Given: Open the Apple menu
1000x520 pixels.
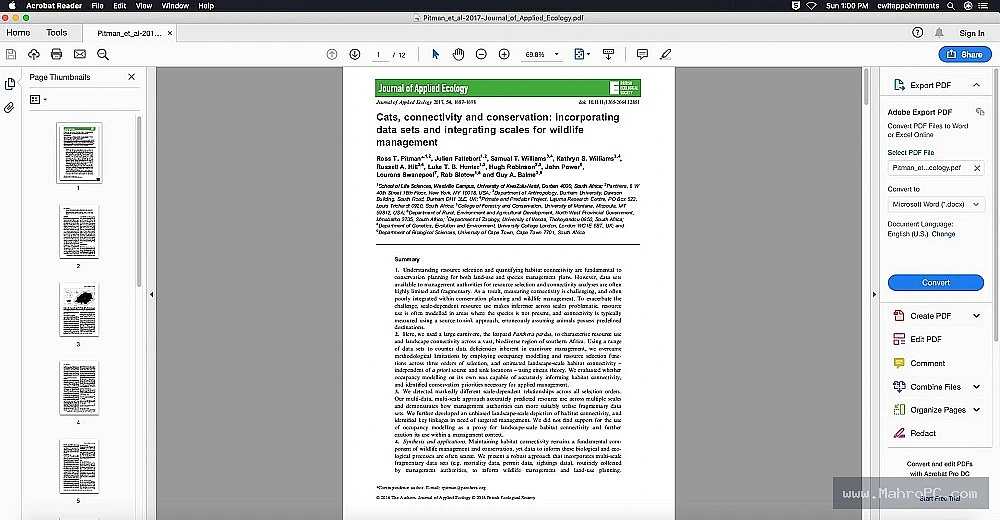Looking at the screenshot, I should (x=11, y=6).
